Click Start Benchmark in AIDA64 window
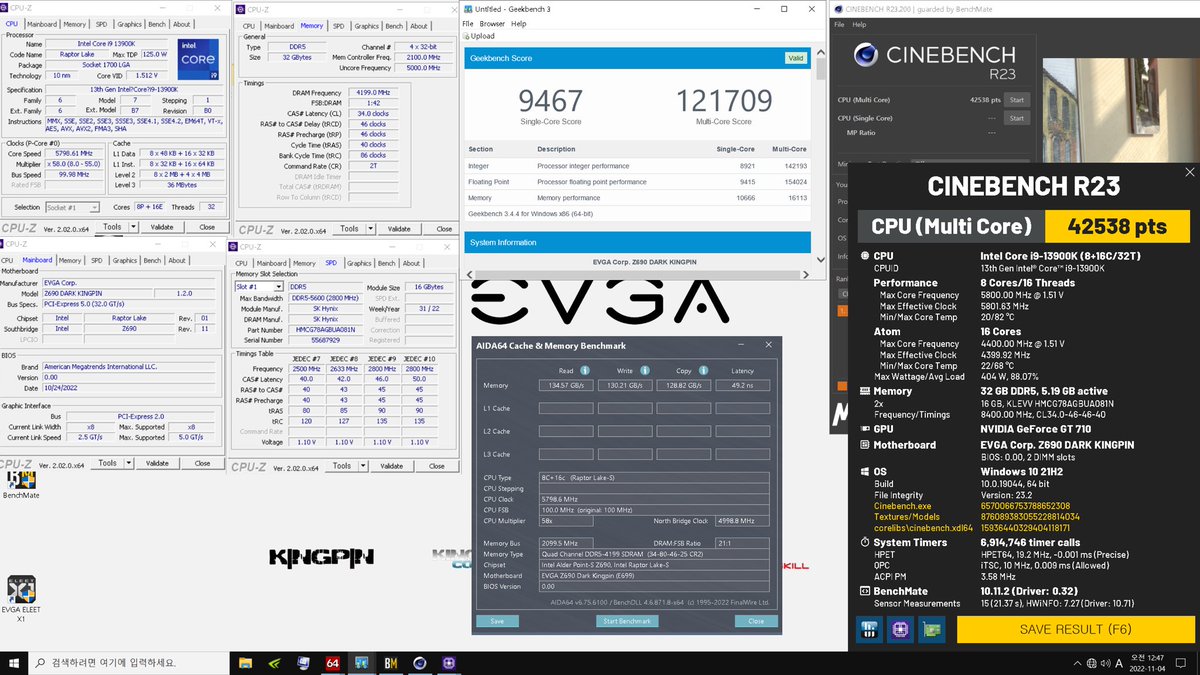1200x675 pixels. [628, 621]
